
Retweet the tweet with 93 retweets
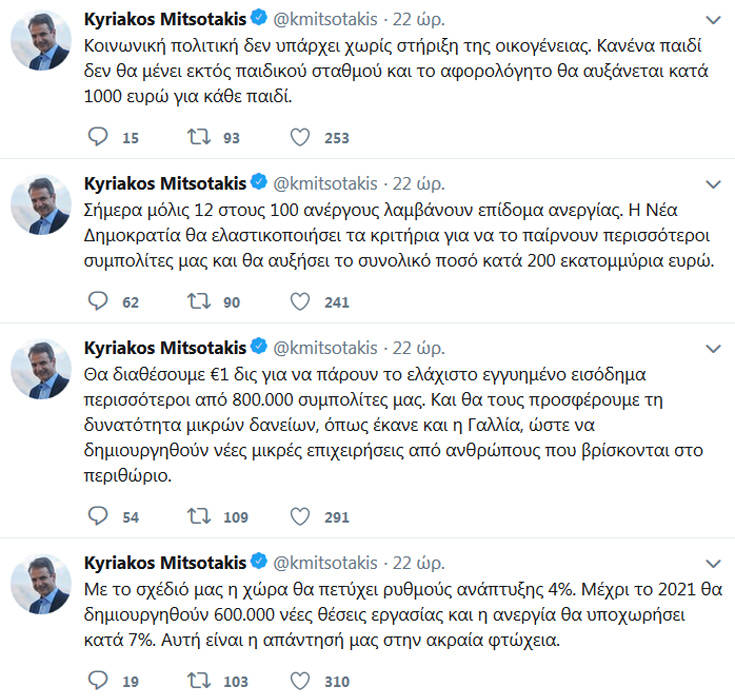click(x=198, y=138)
